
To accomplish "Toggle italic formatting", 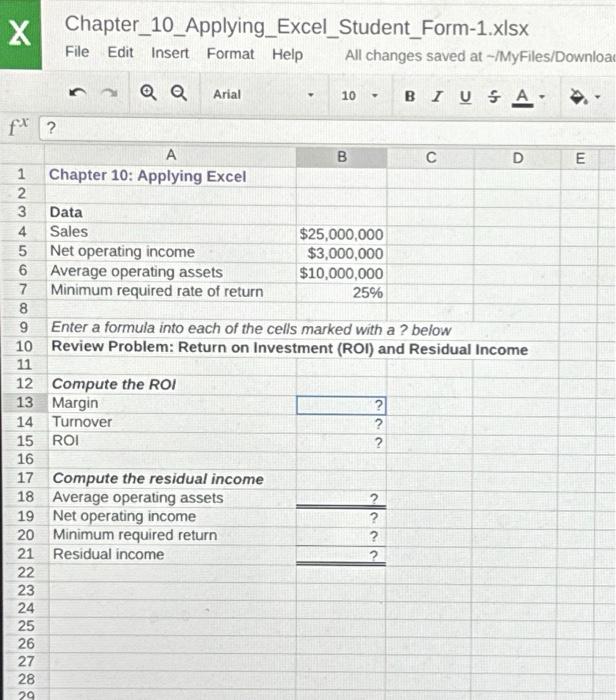I will (437, 96).
